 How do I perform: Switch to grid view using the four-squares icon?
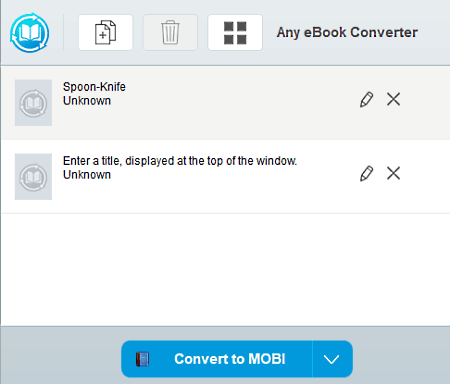[x=235, y=33]
